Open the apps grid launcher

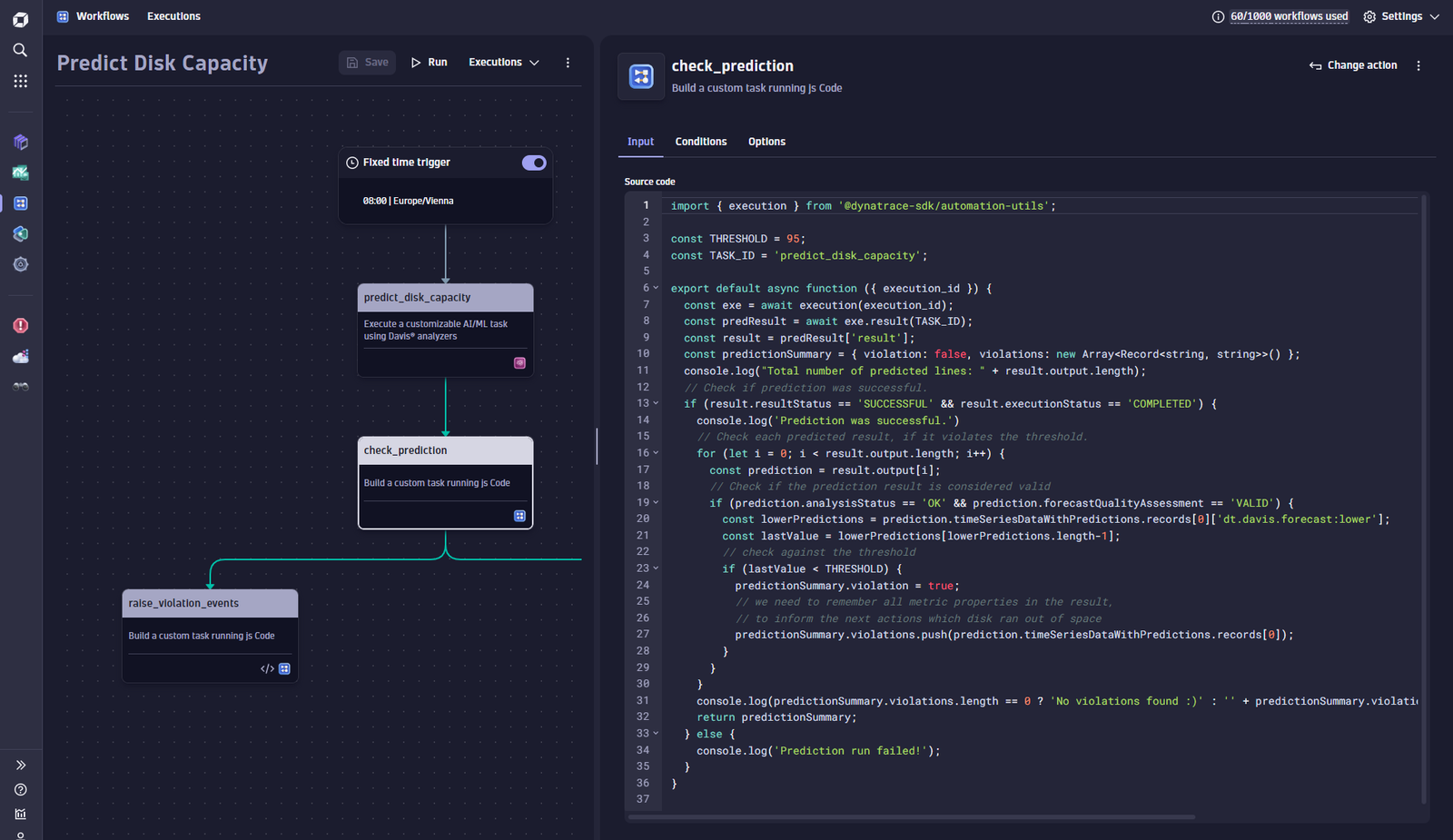click(20, 81)
